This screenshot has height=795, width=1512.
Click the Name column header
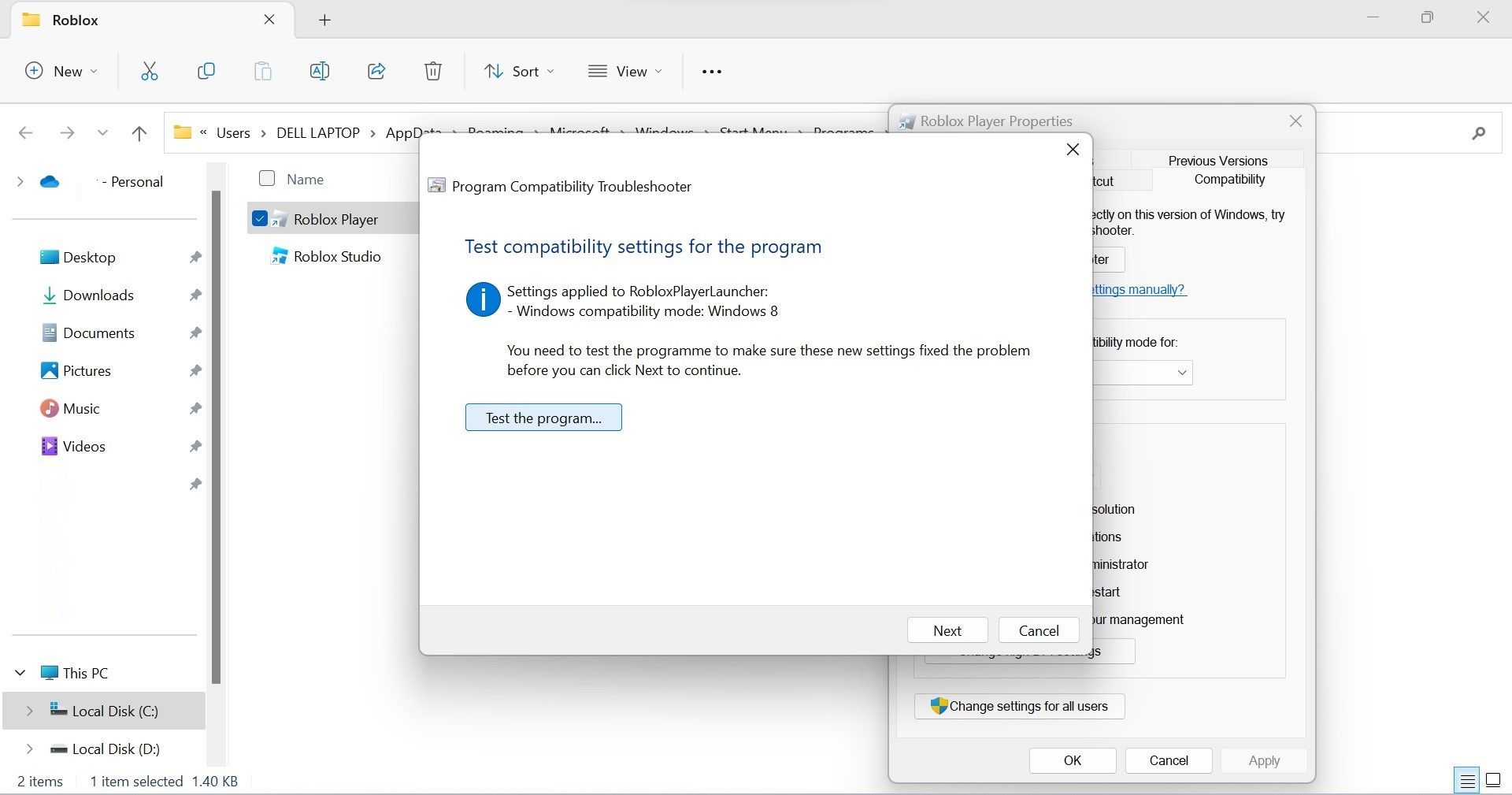click(305, 180)
